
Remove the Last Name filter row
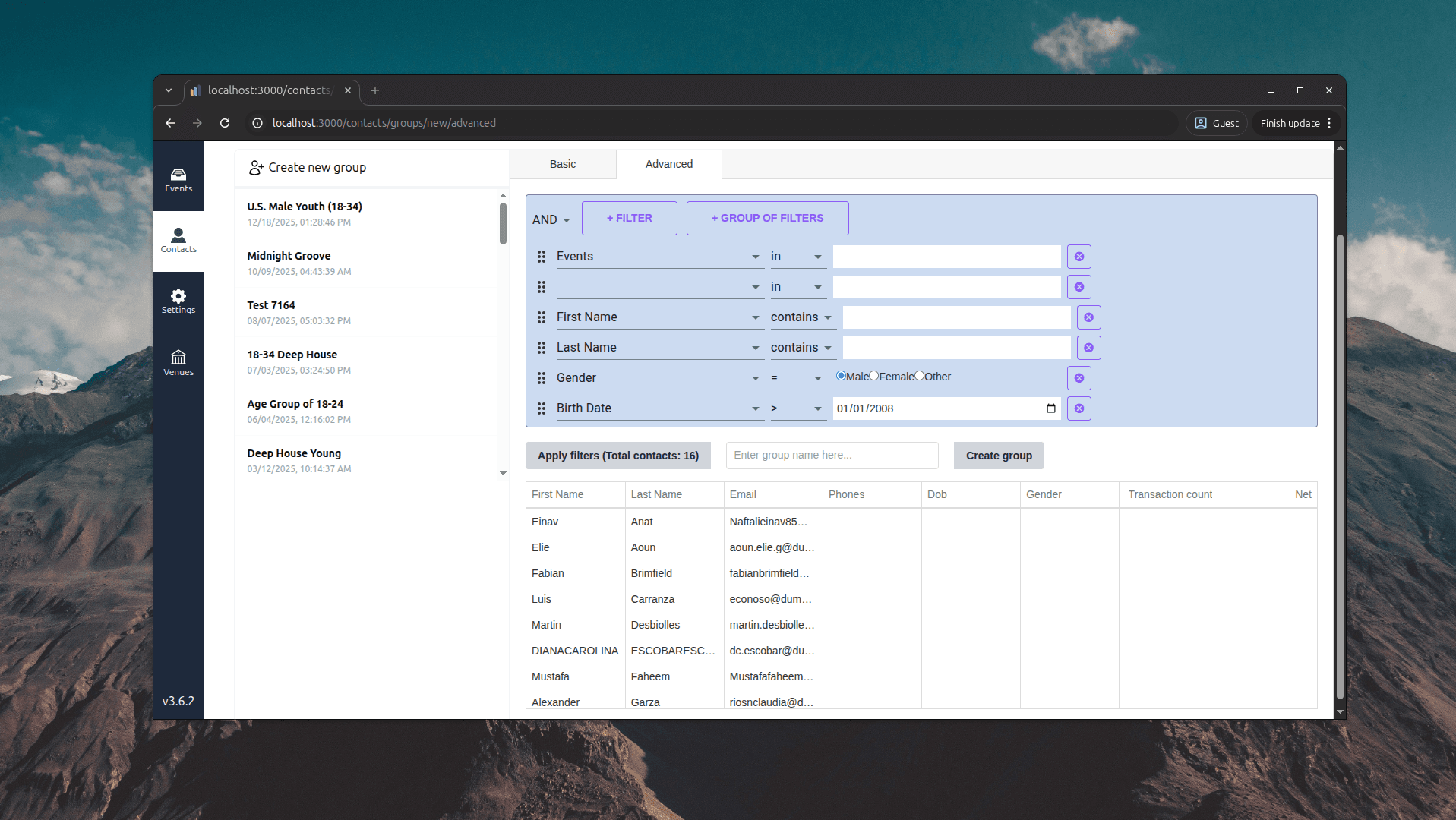coord(1088,348)
